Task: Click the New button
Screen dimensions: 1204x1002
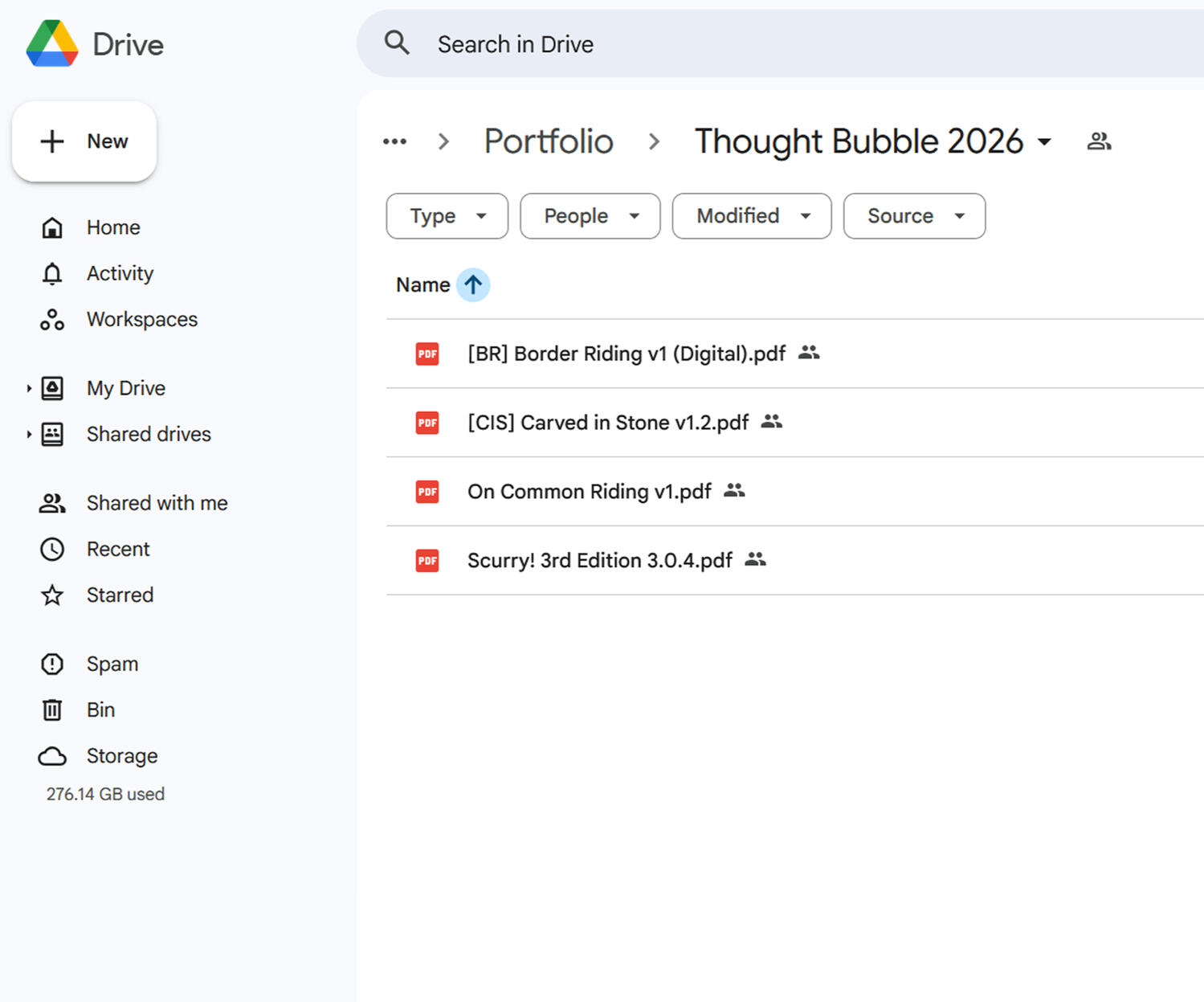Action: [84, 141]
